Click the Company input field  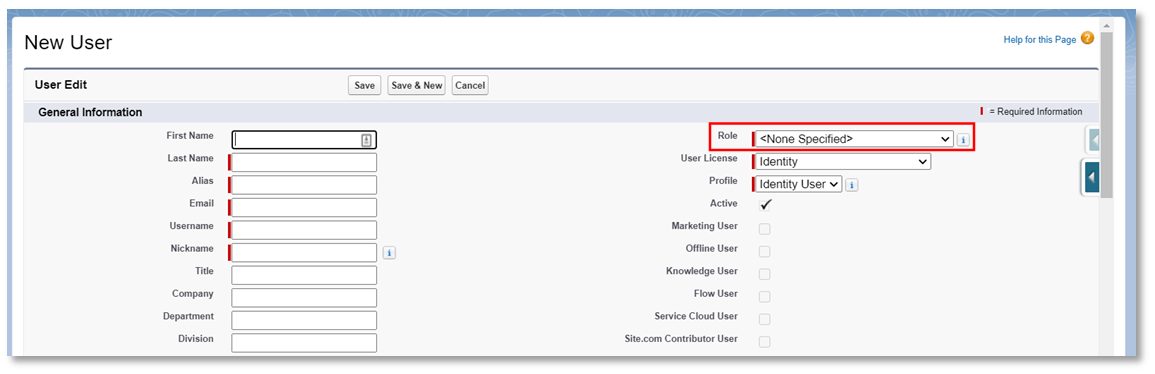(x=304, y=297)
